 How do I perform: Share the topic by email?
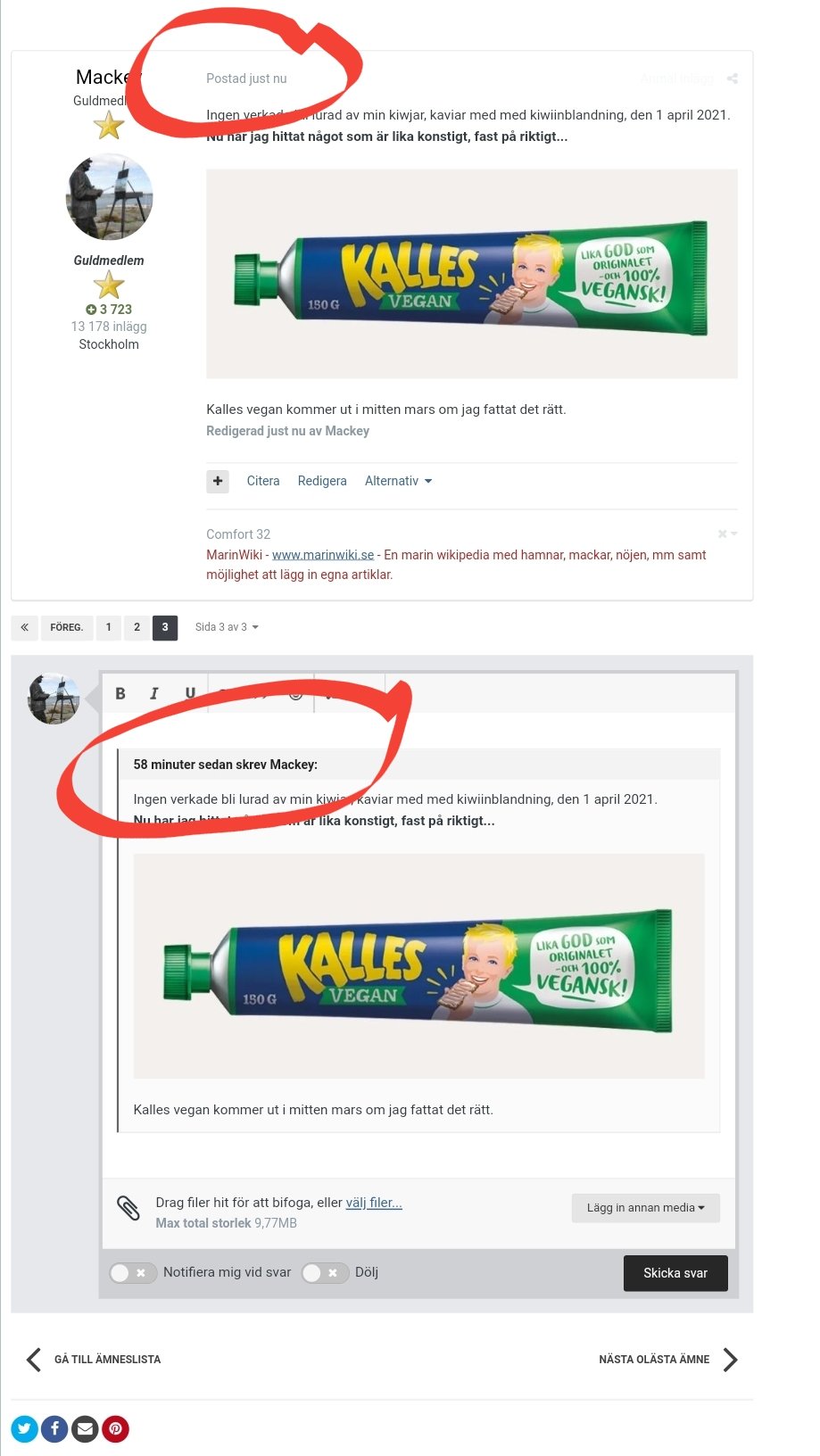coord(85,1429)
